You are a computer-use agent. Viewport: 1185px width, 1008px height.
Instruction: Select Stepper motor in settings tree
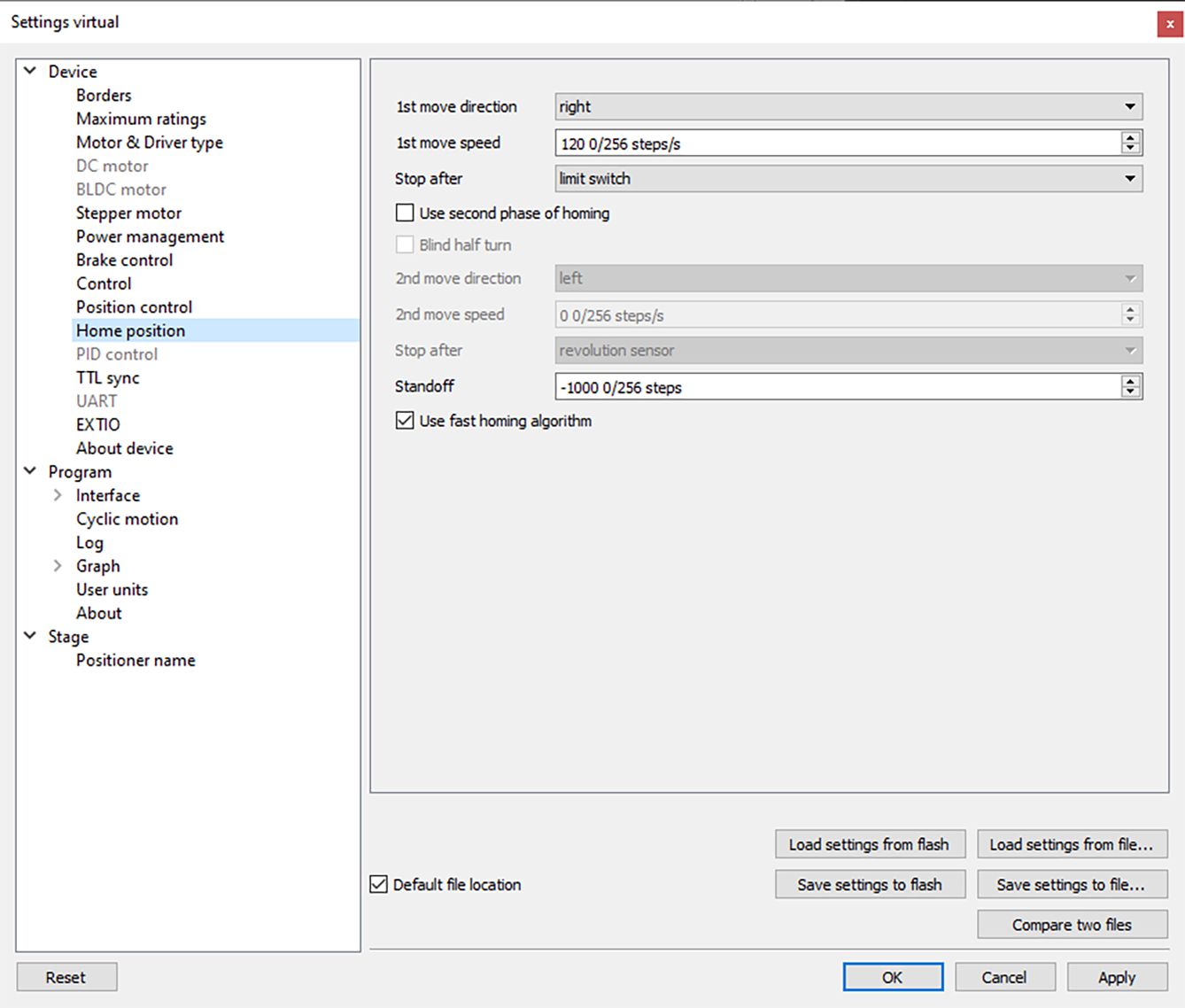pos(128,213)
